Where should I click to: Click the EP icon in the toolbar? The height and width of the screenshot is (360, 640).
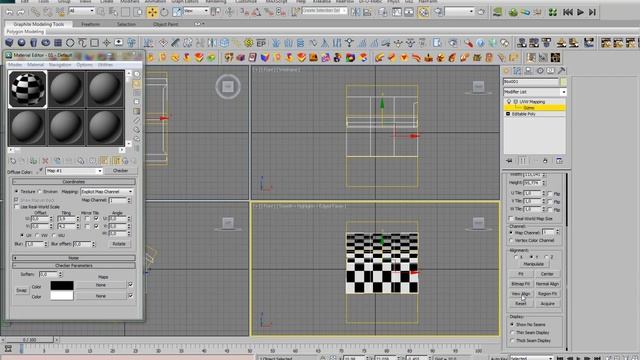(261, 43)
